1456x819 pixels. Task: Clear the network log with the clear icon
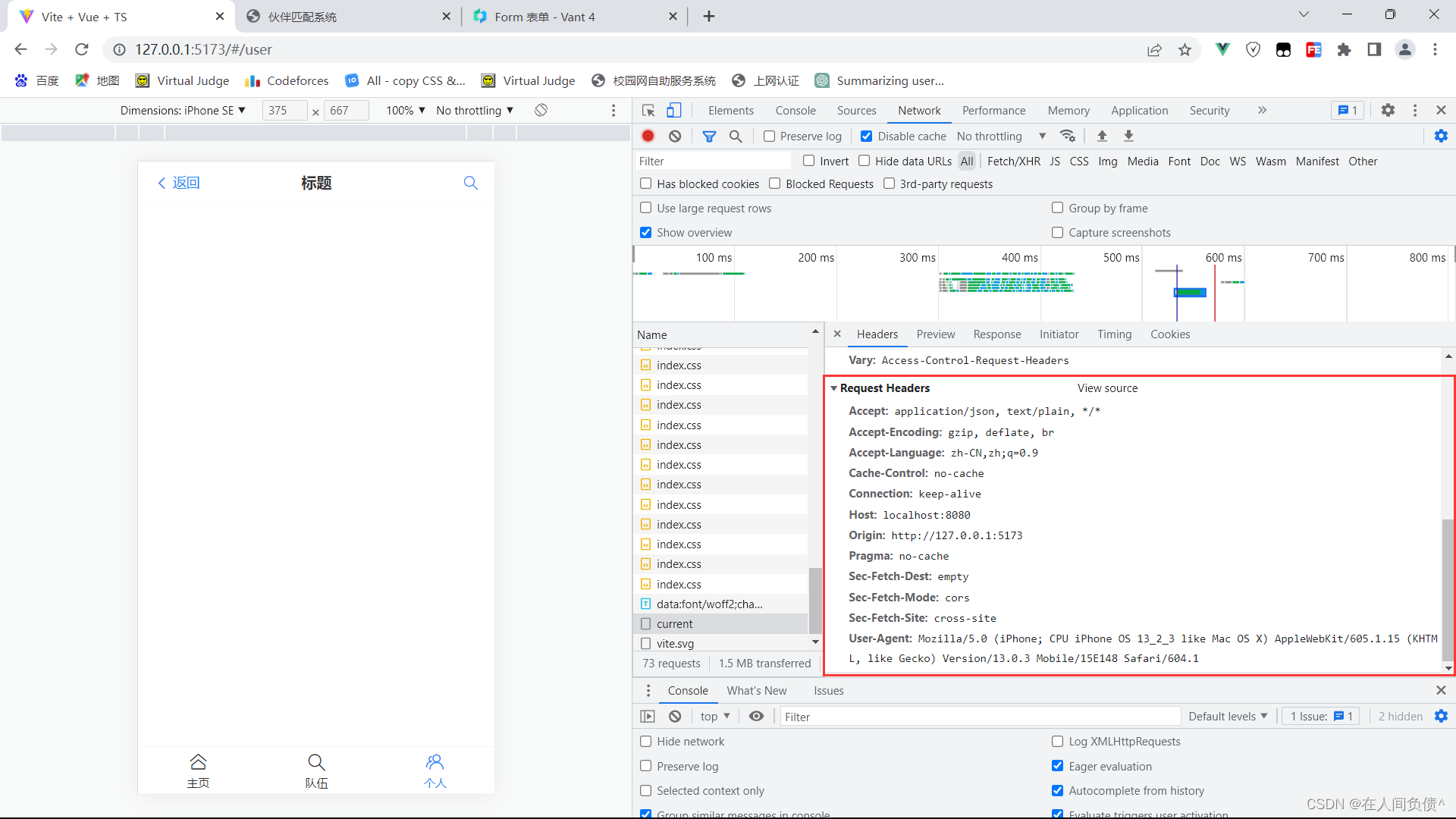point(675,136)
